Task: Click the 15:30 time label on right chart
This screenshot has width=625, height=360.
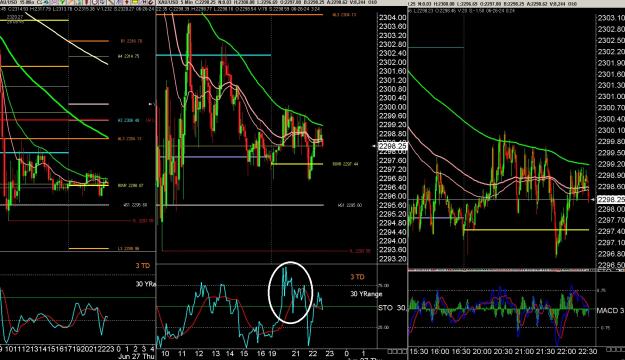Action: pos(419,352)
